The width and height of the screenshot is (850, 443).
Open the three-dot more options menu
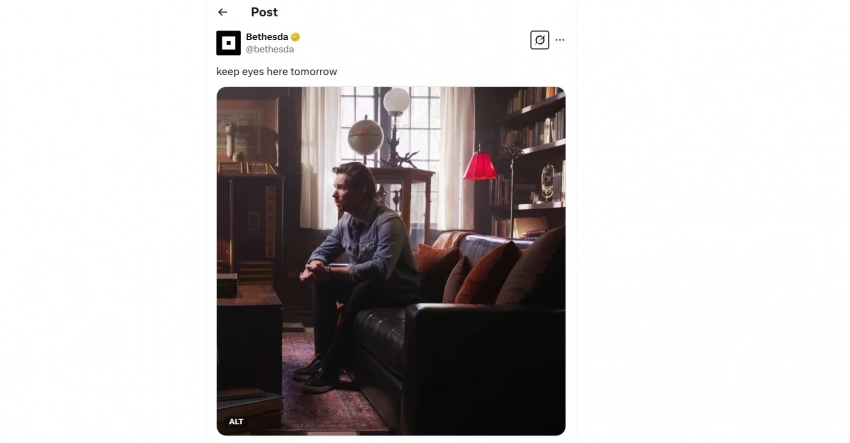(x=560, y=40)
